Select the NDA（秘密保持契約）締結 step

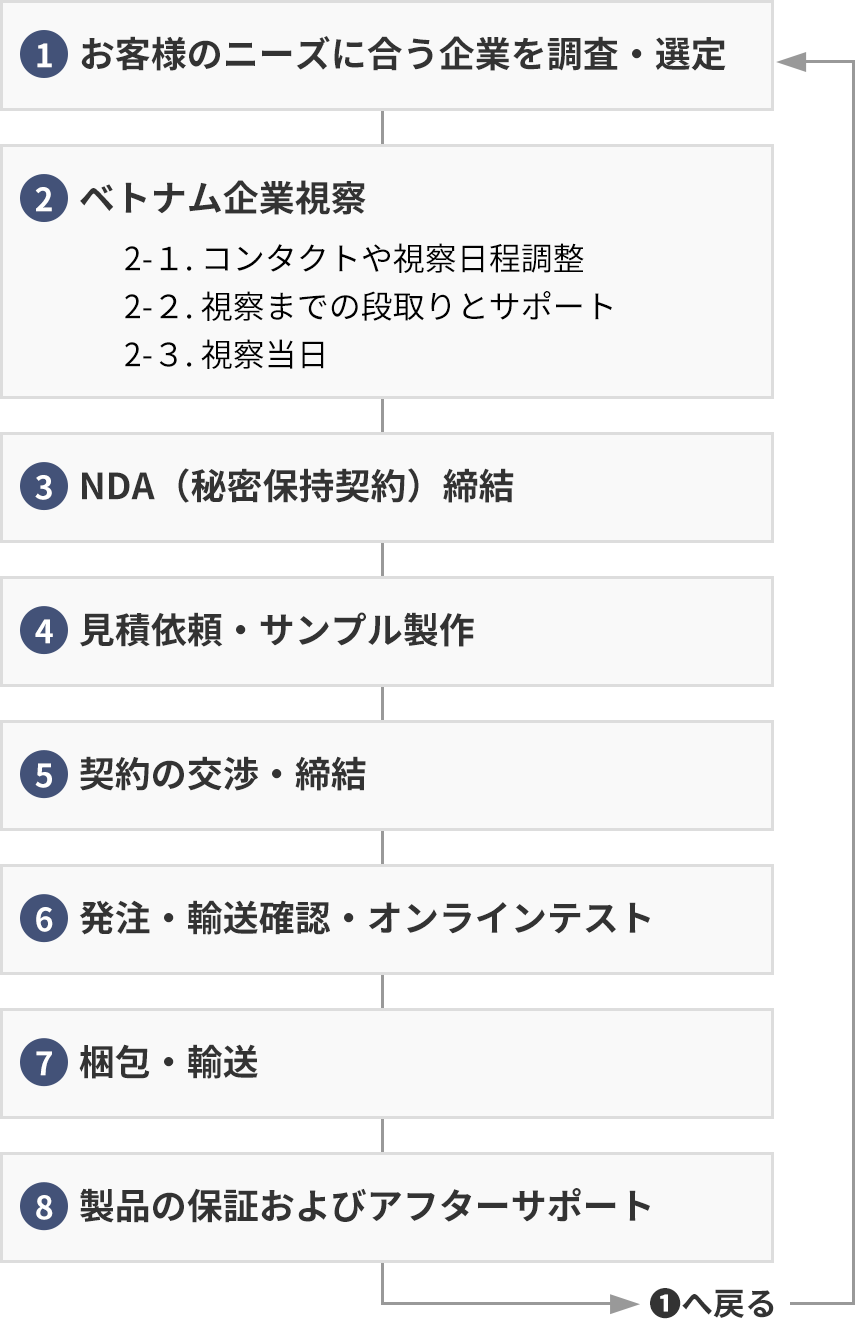(x=296, y=487)
